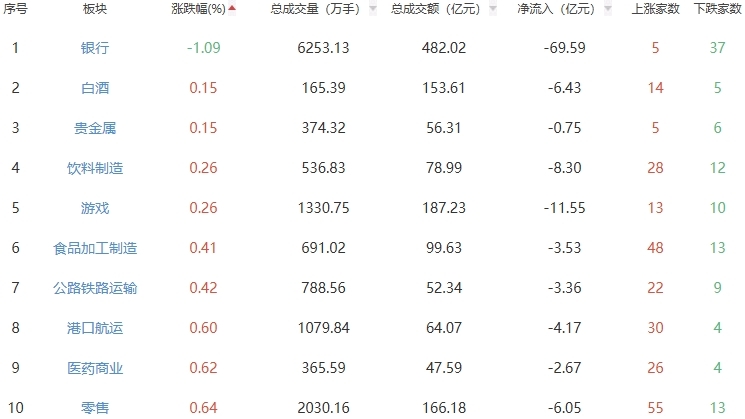
Task: Click 银行 row's -1.09 change value
Action: [204, 48]
